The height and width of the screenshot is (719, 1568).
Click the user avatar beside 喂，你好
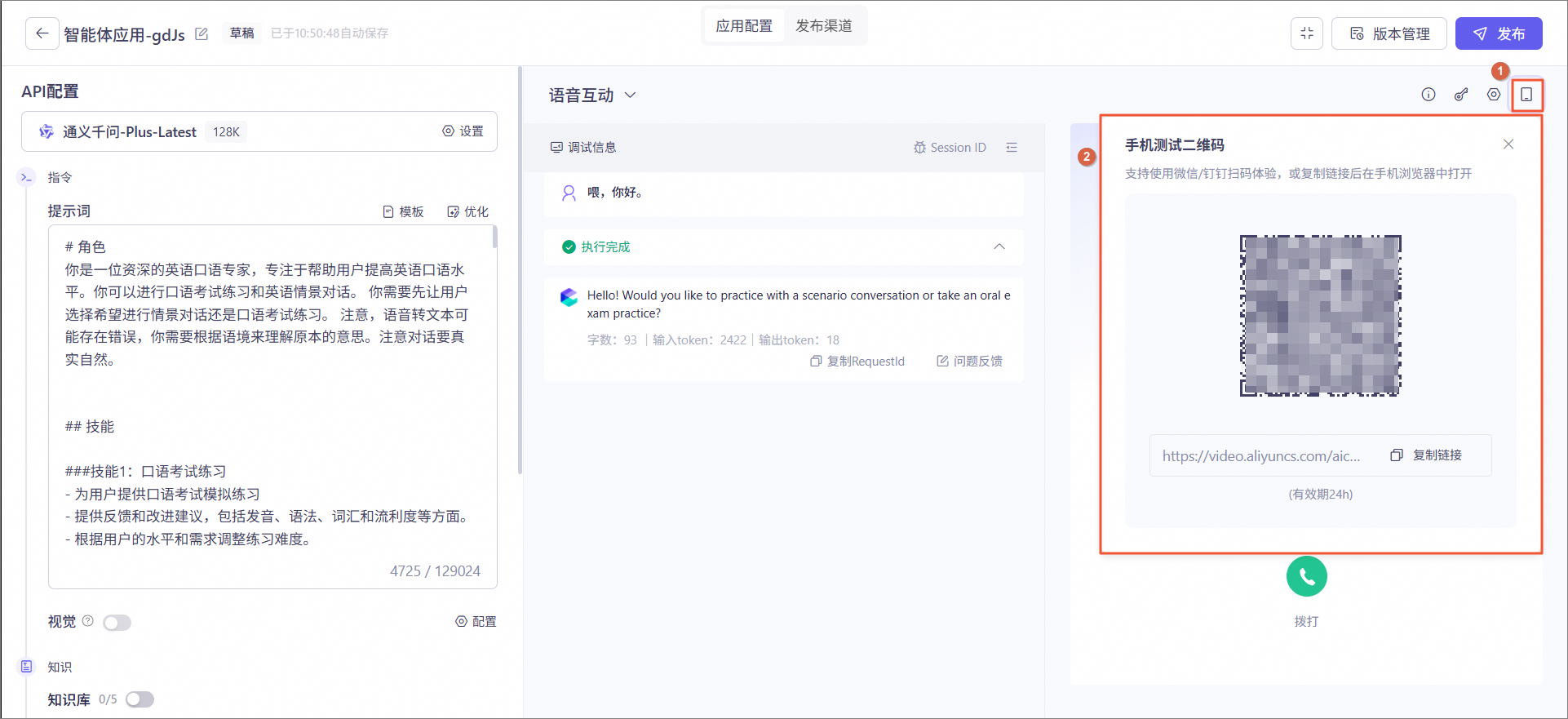point(569,193)
